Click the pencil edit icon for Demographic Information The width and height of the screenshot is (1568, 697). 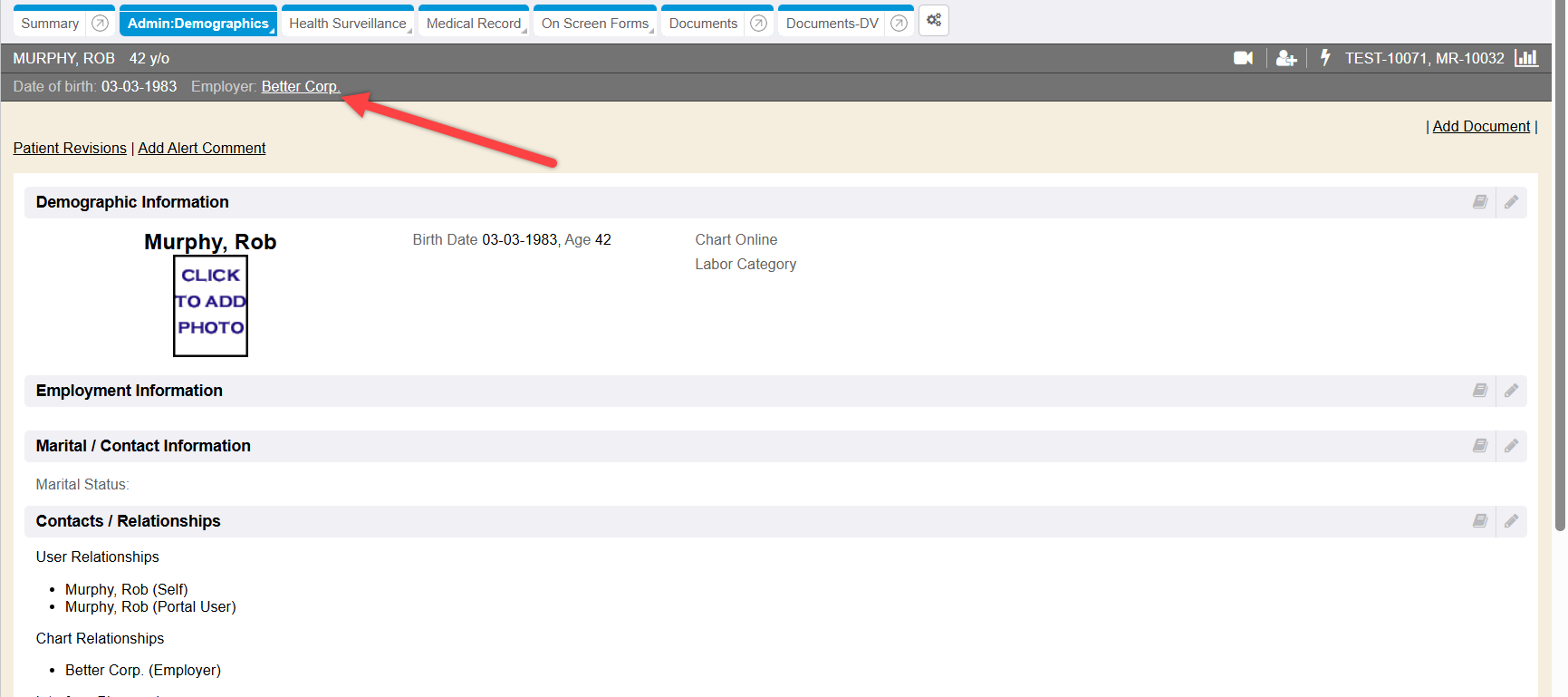coord(1511,202)
